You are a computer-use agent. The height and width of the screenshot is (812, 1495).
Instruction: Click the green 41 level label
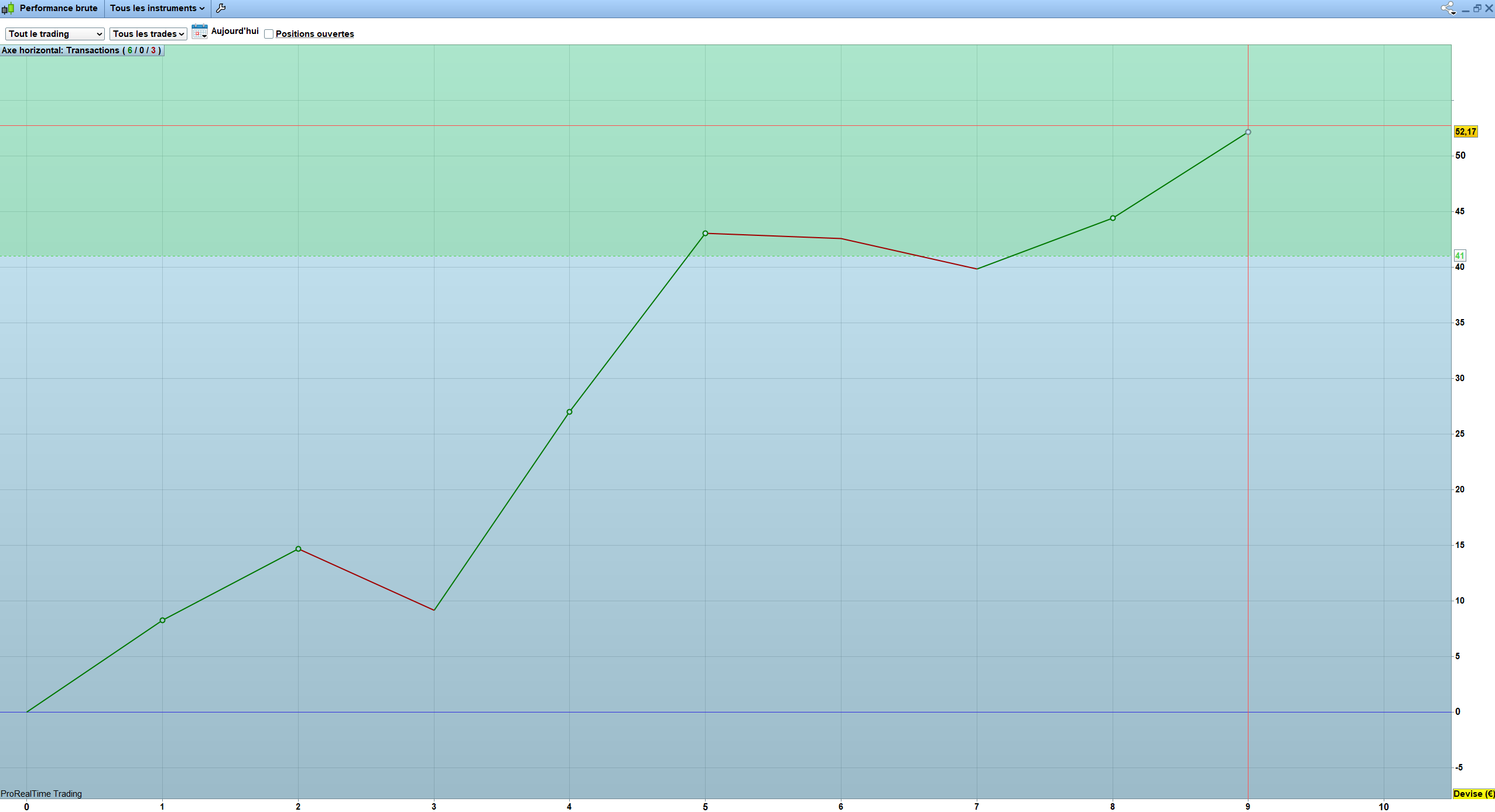point(1459,256)
